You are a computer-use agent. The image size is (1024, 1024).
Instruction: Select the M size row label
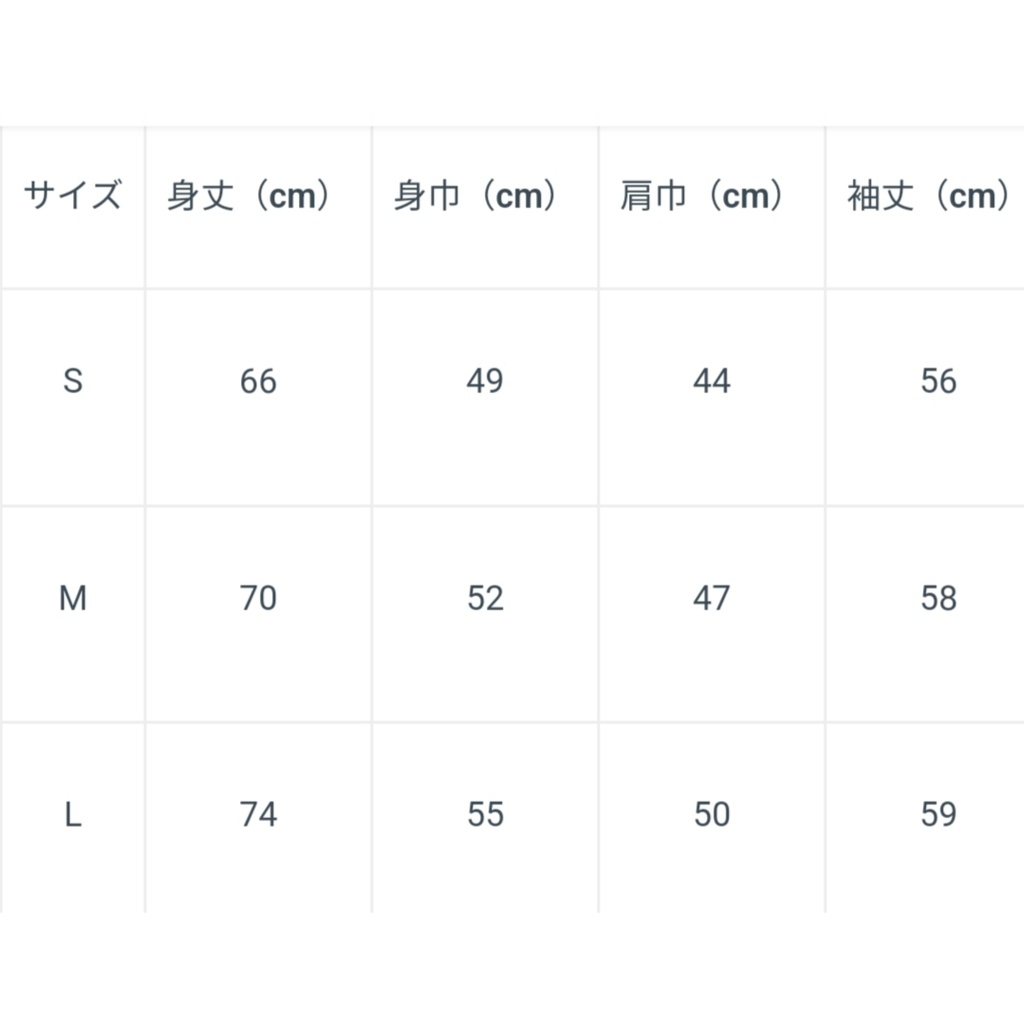tap(73, 598)
